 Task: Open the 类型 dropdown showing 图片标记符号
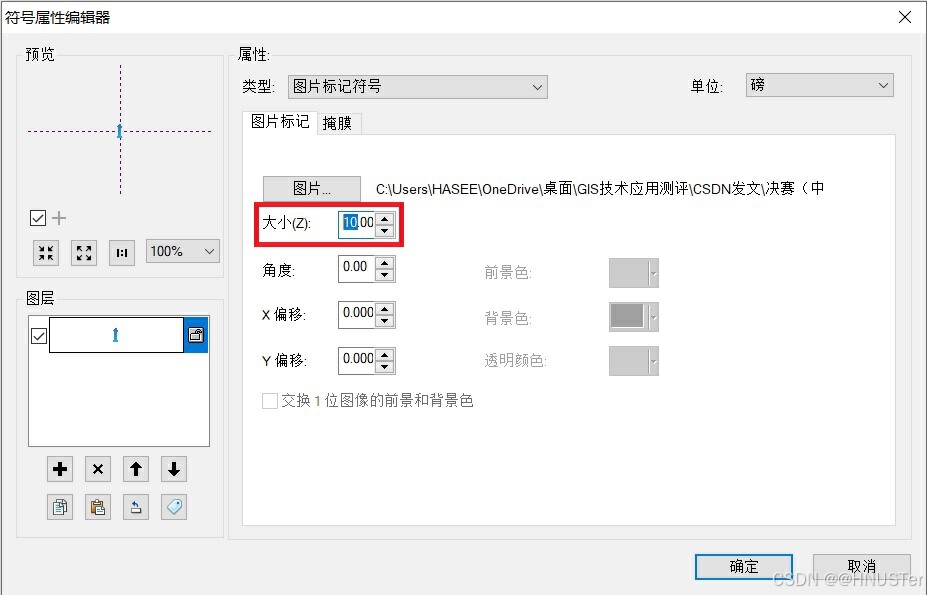pyautogui.click(x=417, y=87)
